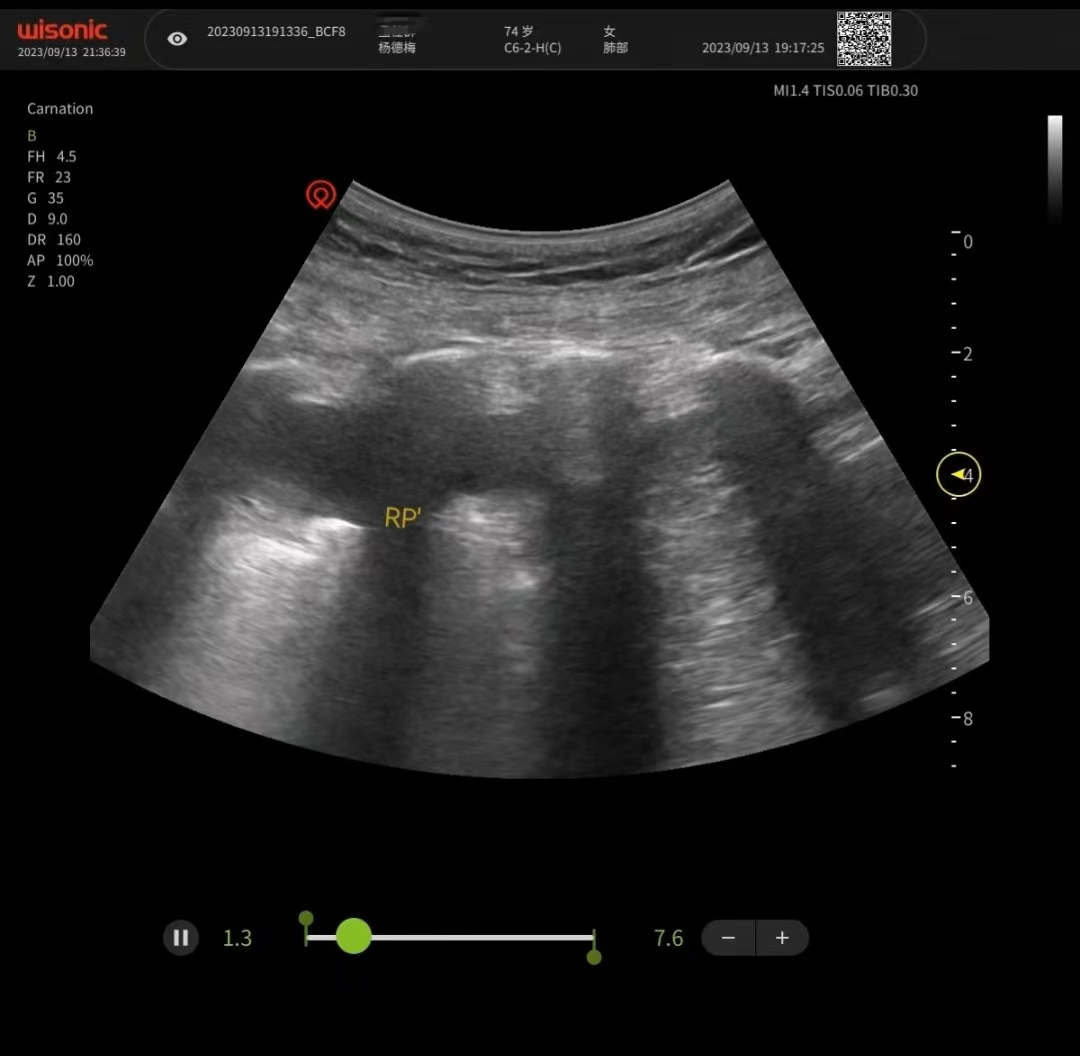Screen dimensions: 1080x1056
Task: Select the G 35 gain parameter
Action: (x=46, y=198)
